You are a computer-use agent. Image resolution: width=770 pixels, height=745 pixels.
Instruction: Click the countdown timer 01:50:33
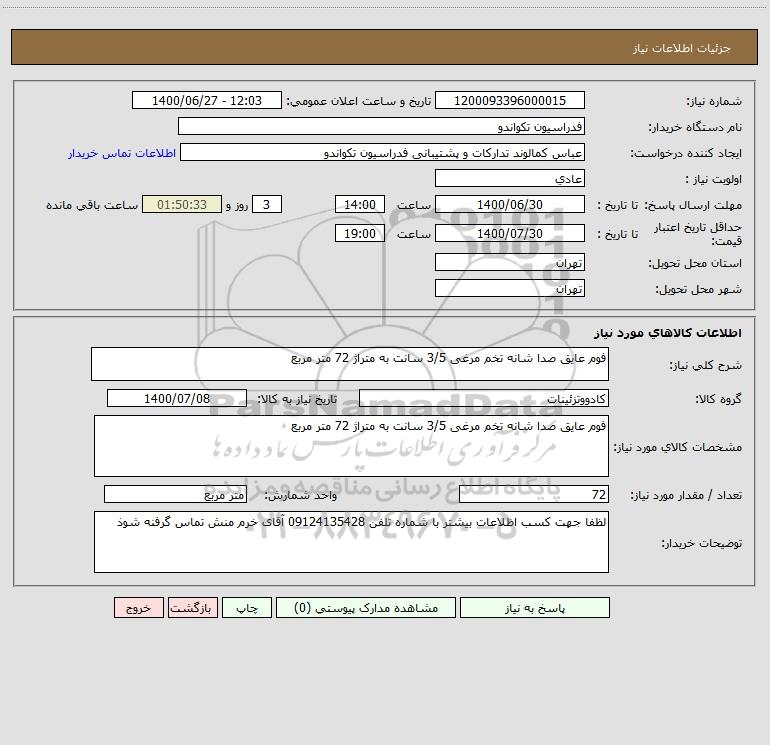tap(182, 204)
